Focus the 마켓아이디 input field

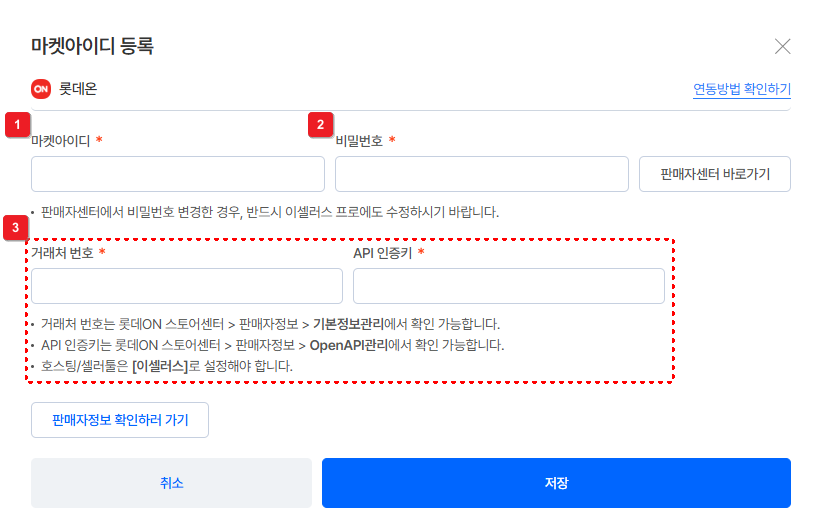click(178, 174)
